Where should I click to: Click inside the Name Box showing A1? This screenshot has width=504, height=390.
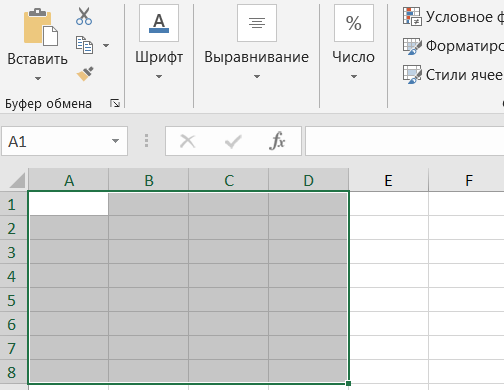point(55,141)
